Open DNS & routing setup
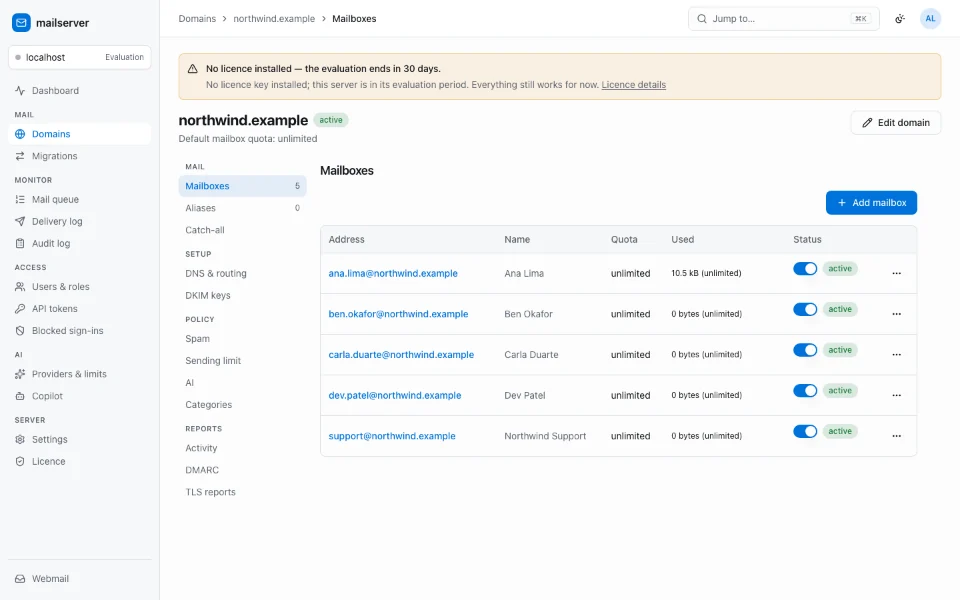Image resolution: width=960 pixels, height=600 pixels. pos(242,274)
